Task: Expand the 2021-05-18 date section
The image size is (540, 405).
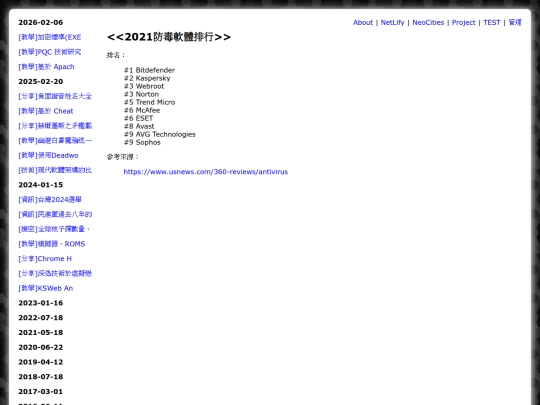Action: (41, 332)
